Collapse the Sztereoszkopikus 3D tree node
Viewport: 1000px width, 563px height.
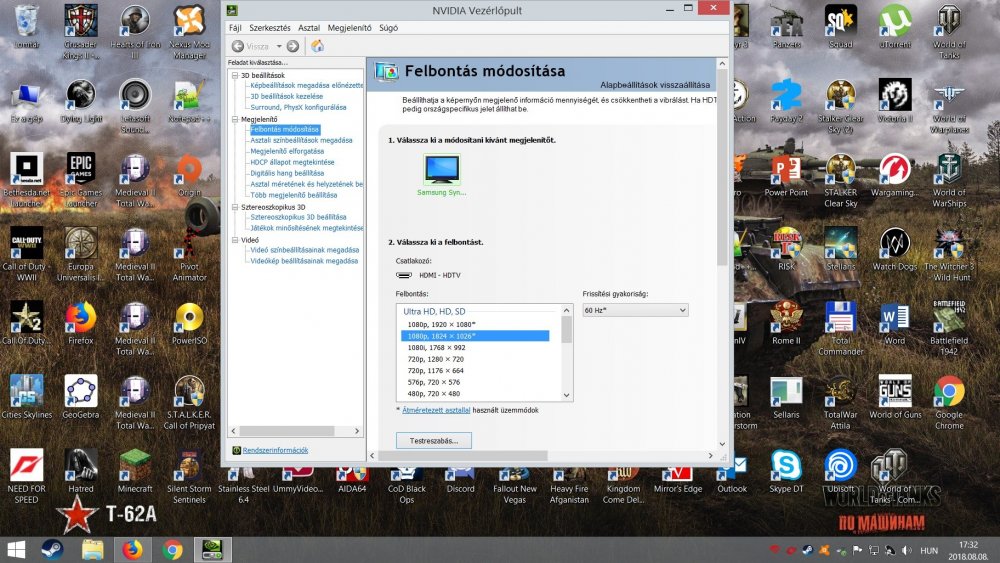(x=235, y=207)
